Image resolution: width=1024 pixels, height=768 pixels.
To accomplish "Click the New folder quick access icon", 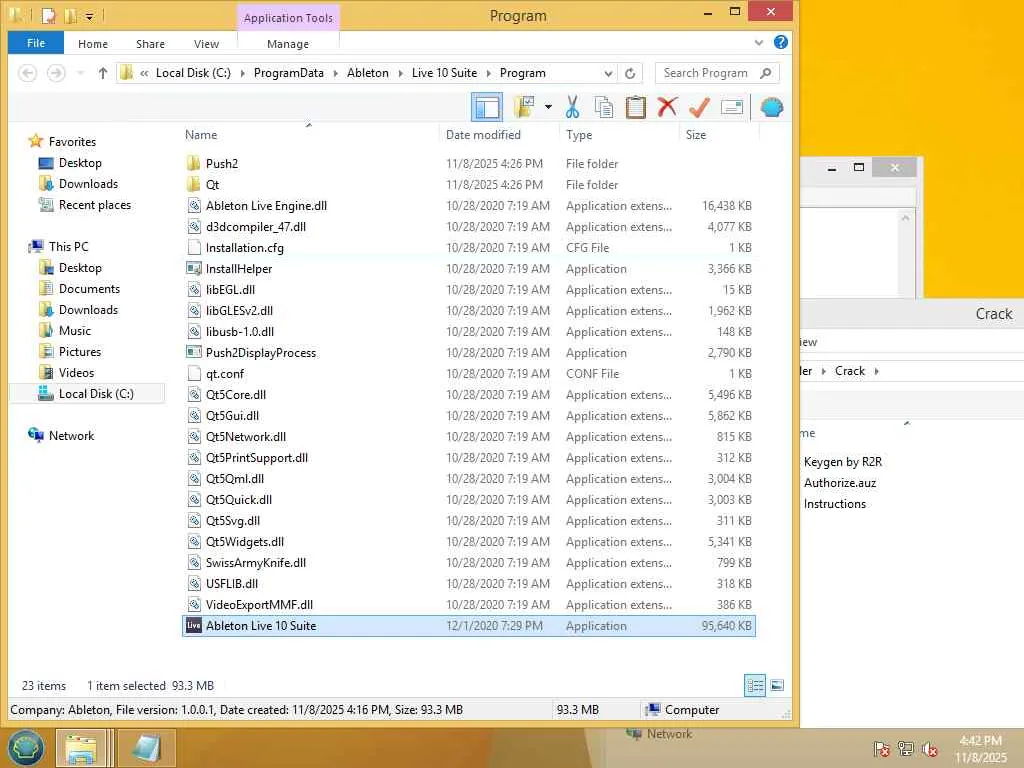I will 71,15.
